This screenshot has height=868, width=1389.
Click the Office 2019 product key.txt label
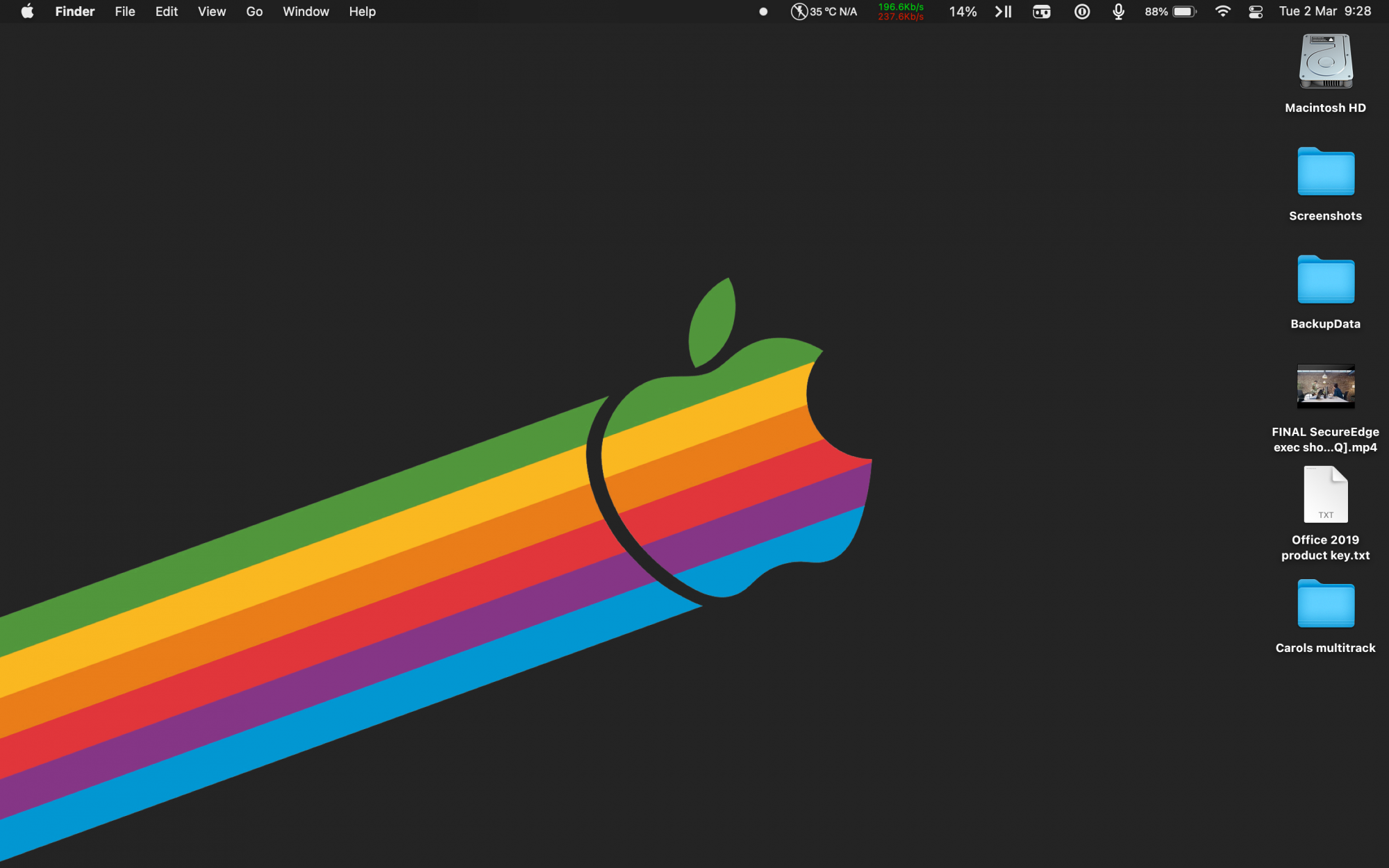coord(1325,547)
